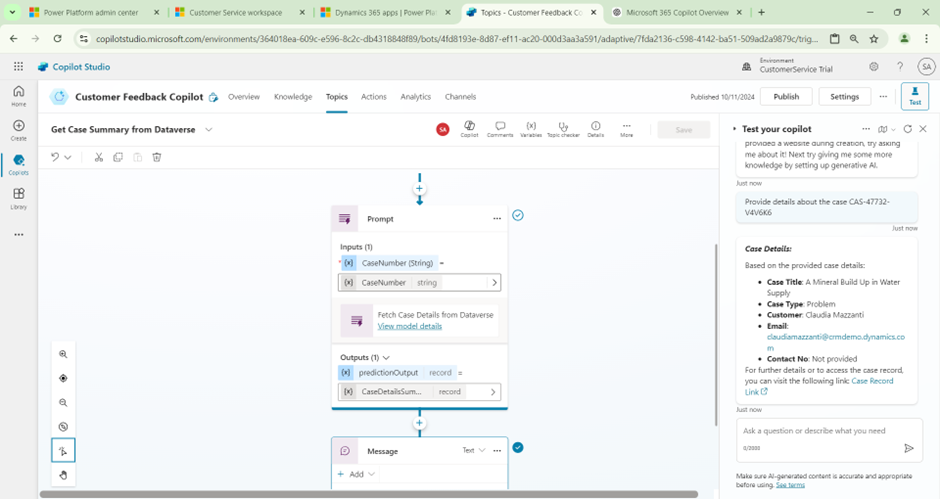Open Library in left sidebar
The height and width of the screenshot is (499, 940).
[x=18, y=199]
